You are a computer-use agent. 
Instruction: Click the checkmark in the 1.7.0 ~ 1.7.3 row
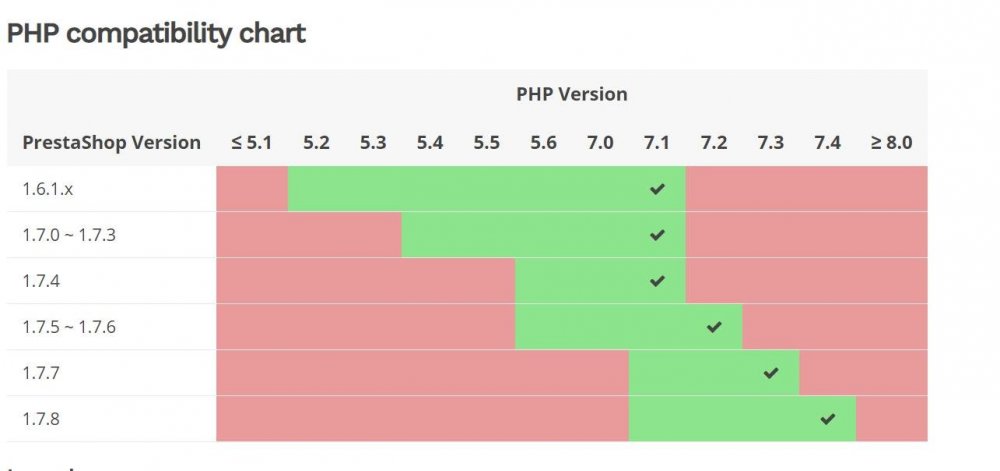pos(657,235)
